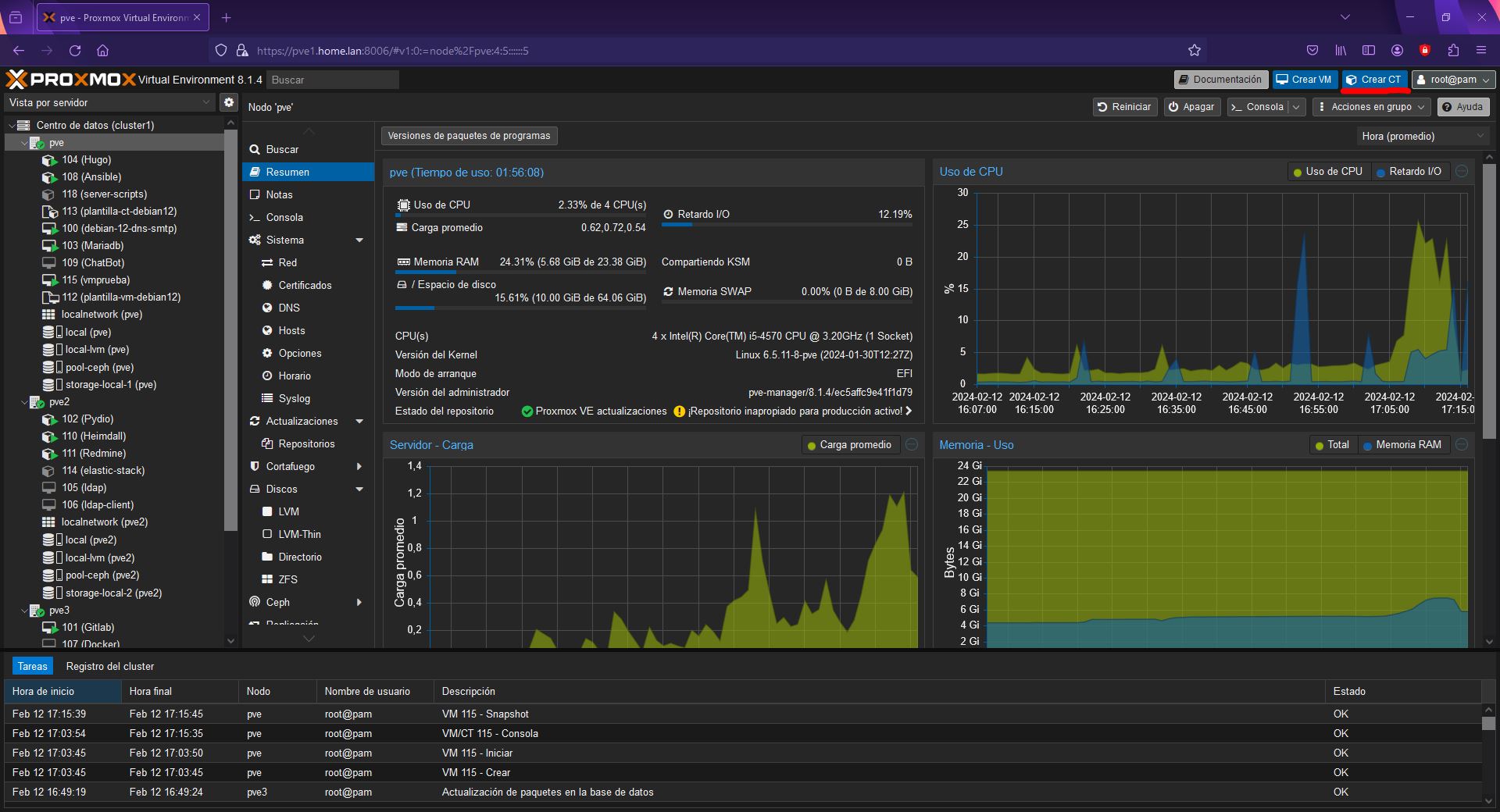This screenshot has height=812, width=1500.
Task: Click container icon for 114 (elastic-stack)
Action: point(48,471)
